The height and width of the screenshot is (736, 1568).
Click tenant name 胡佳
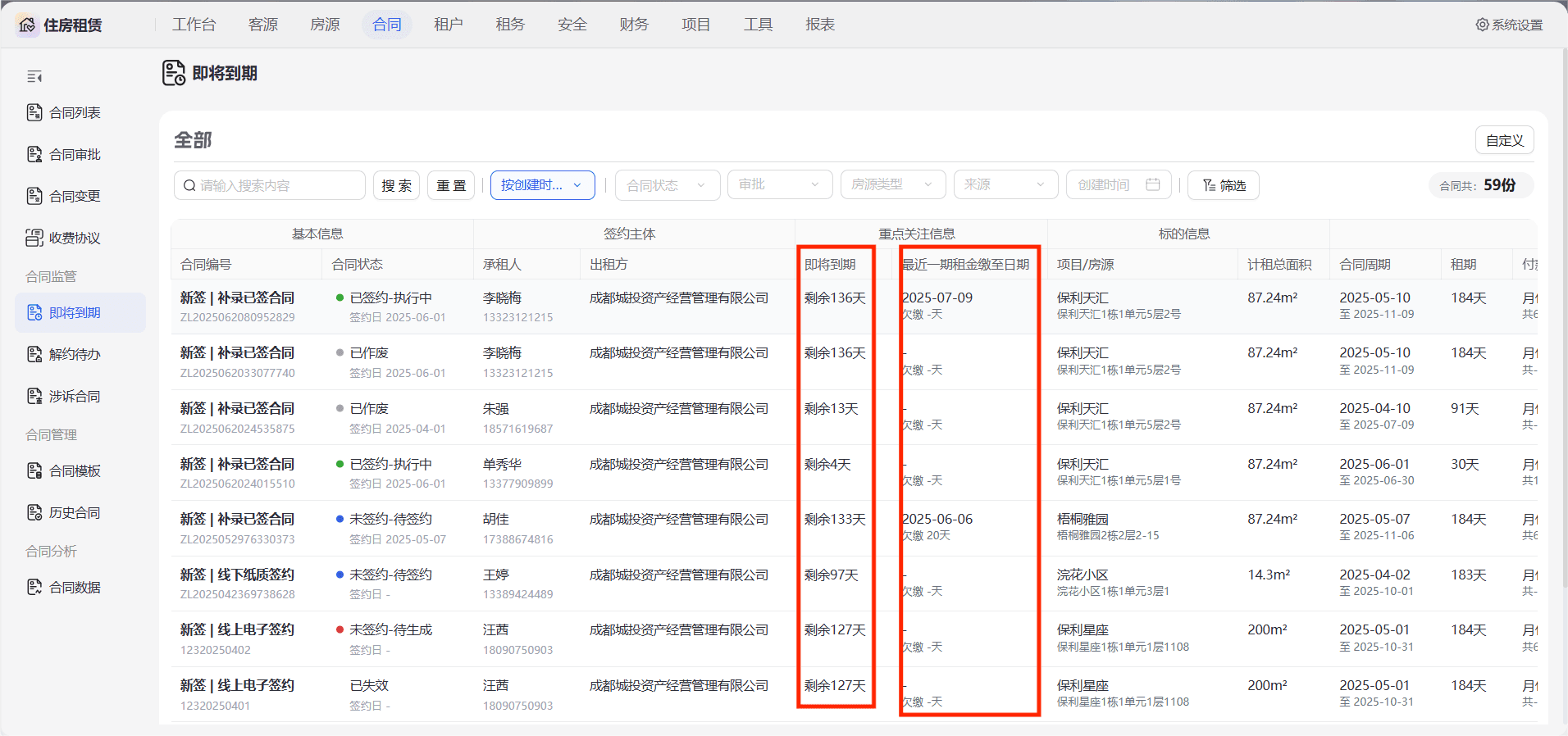pos(496,519)
